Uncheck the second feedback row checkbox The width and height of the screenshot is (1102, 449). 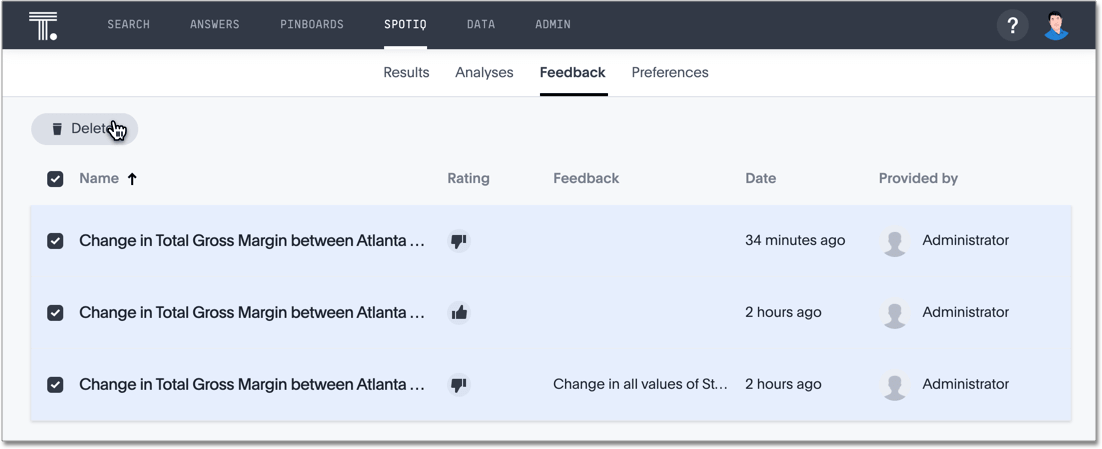pos(55,313)
